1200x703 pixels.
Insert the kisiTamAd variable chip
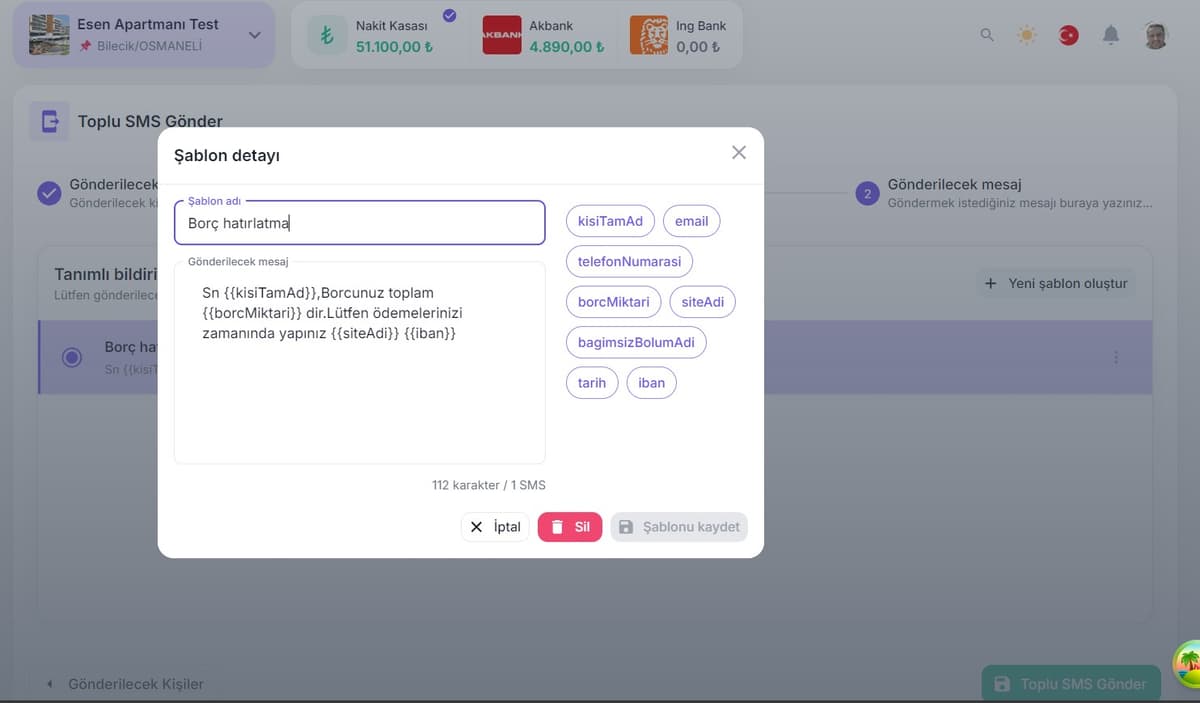pyautogui.click(x=610, y=221)
